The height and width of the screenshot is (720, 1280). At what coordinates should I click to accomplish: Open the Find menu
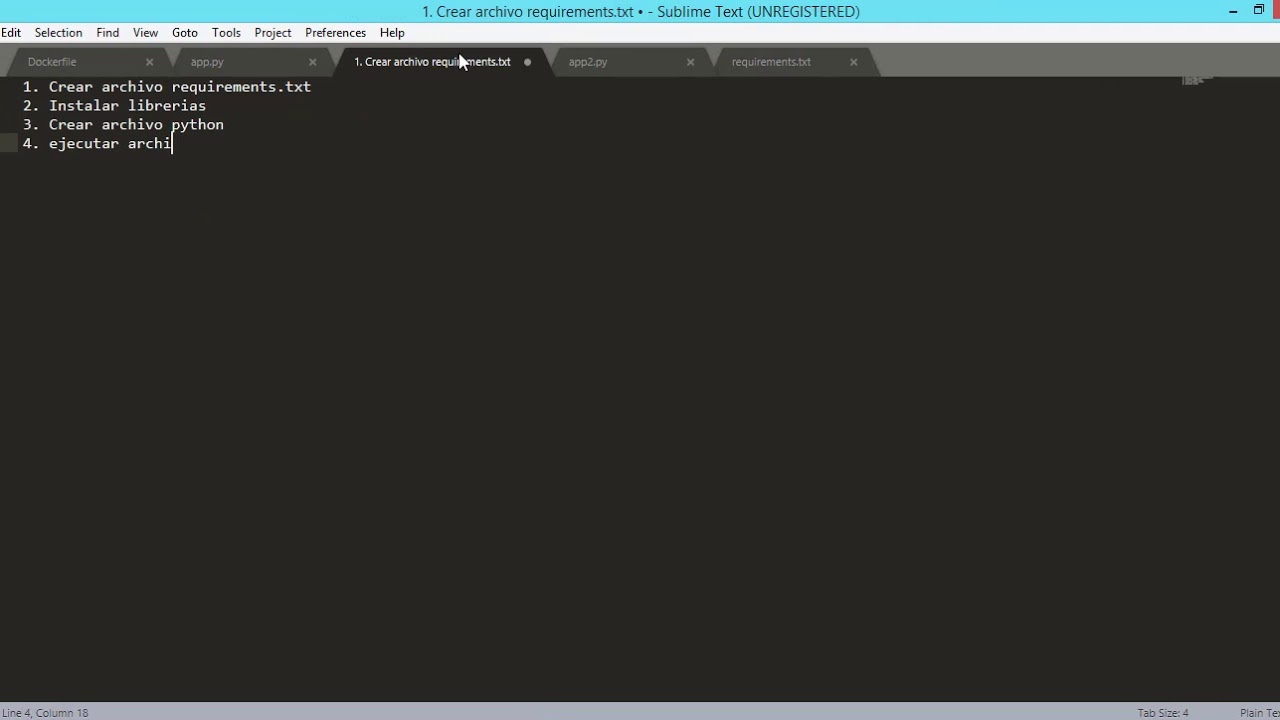tap(108, 32)
